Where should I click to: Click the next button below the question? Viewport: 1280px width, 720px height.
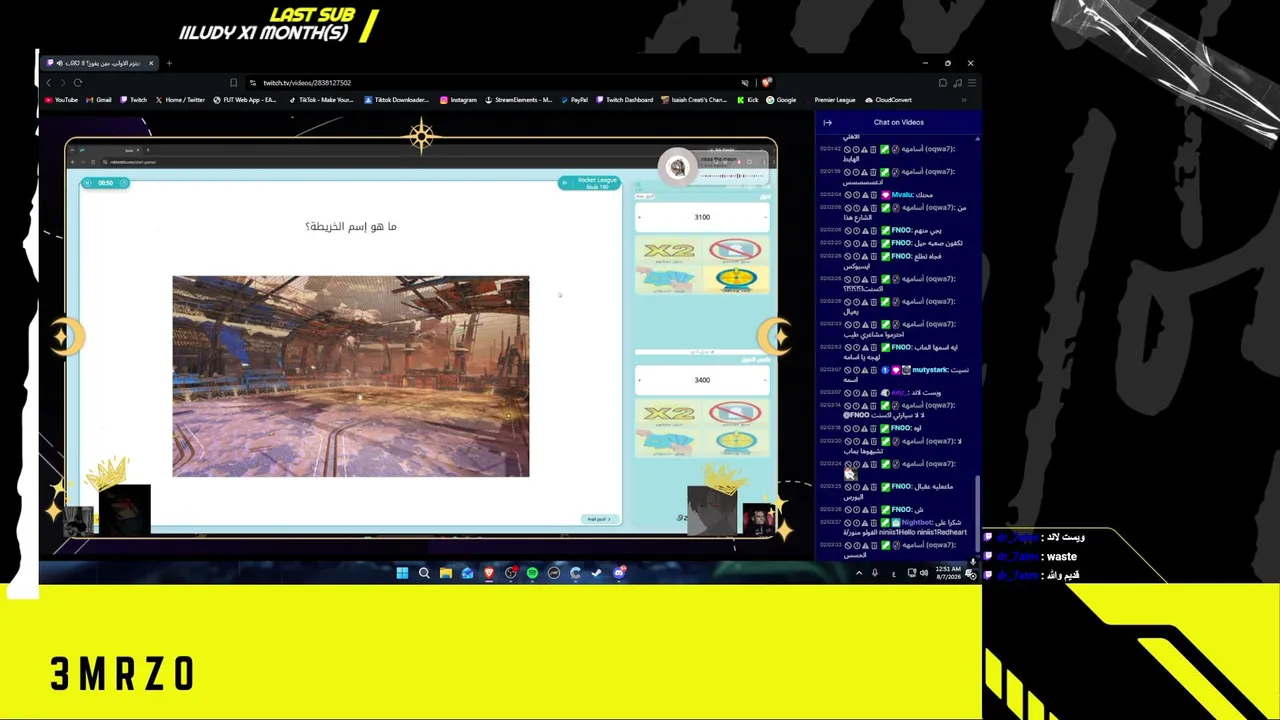tap(599, 519)
